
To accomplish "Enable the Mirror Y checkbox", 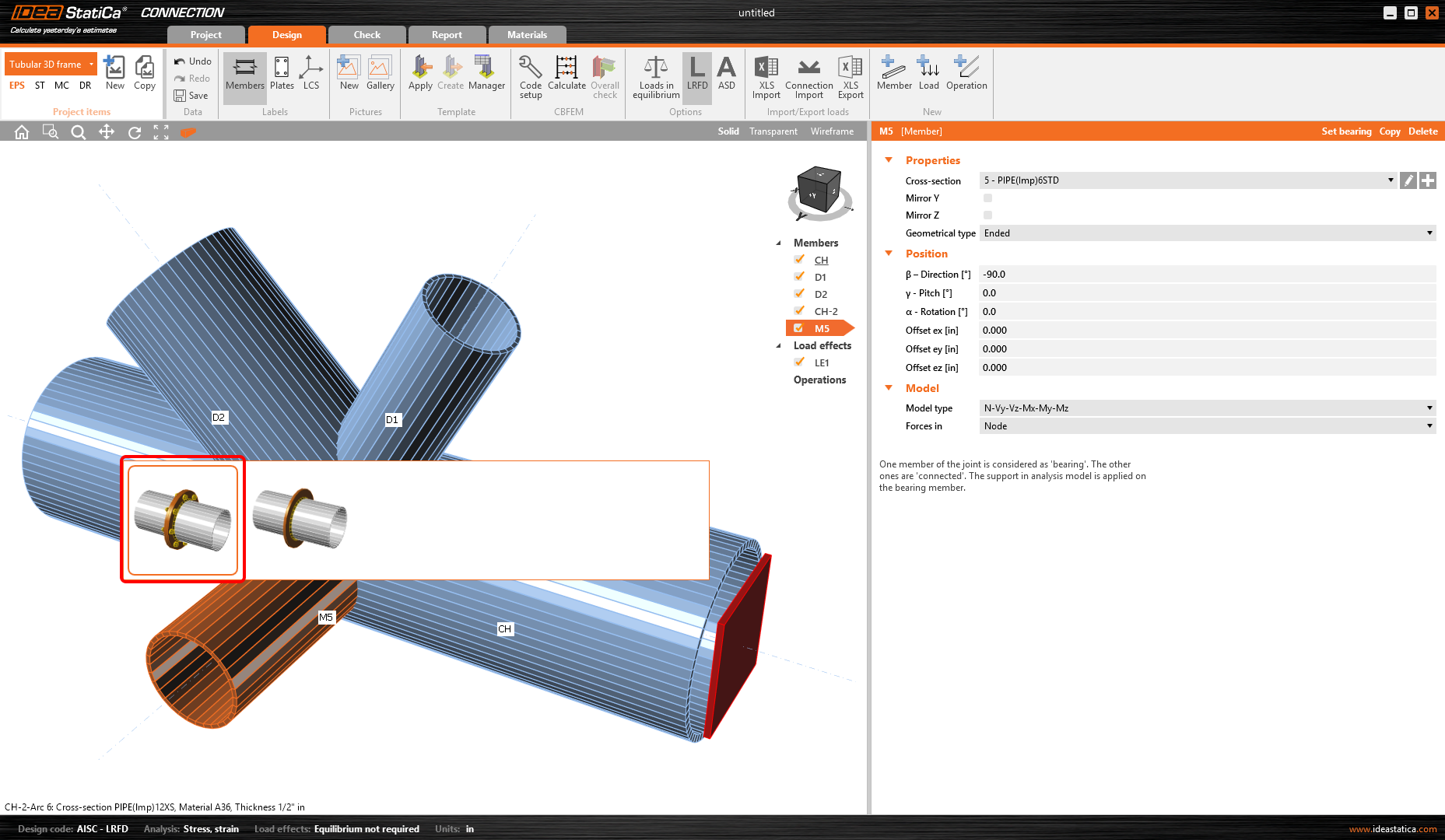I will [987, 198].
